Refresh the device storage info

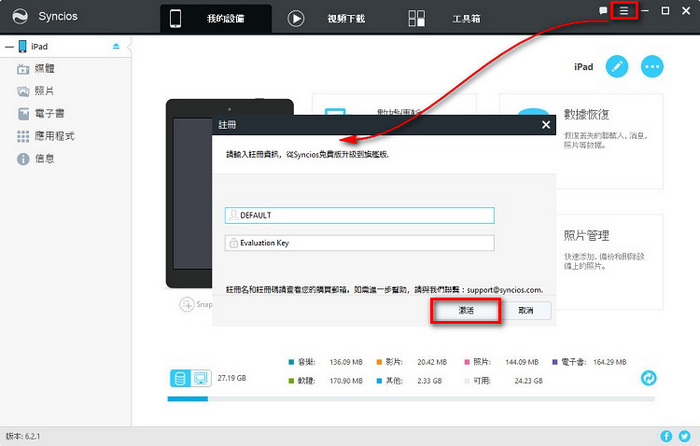[x=648, y=378]
